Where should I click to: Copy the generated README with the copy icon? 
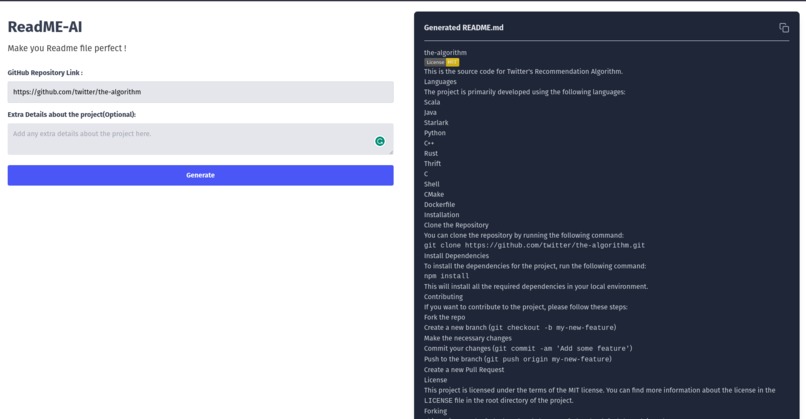coord(783,28)
